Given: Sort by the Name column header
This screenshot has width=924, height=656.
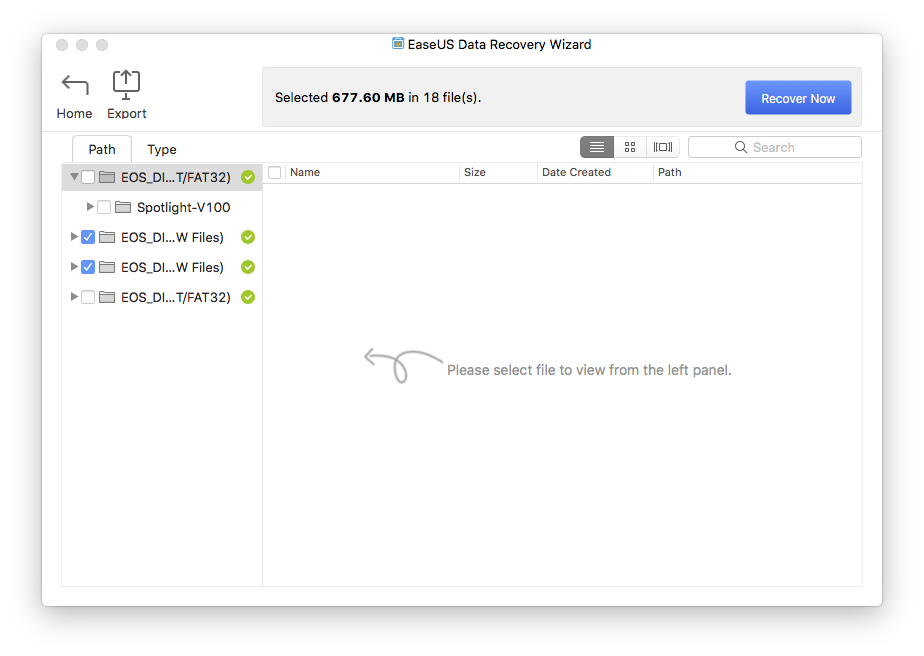Looking at the screenshot, I should coord(372,172).
